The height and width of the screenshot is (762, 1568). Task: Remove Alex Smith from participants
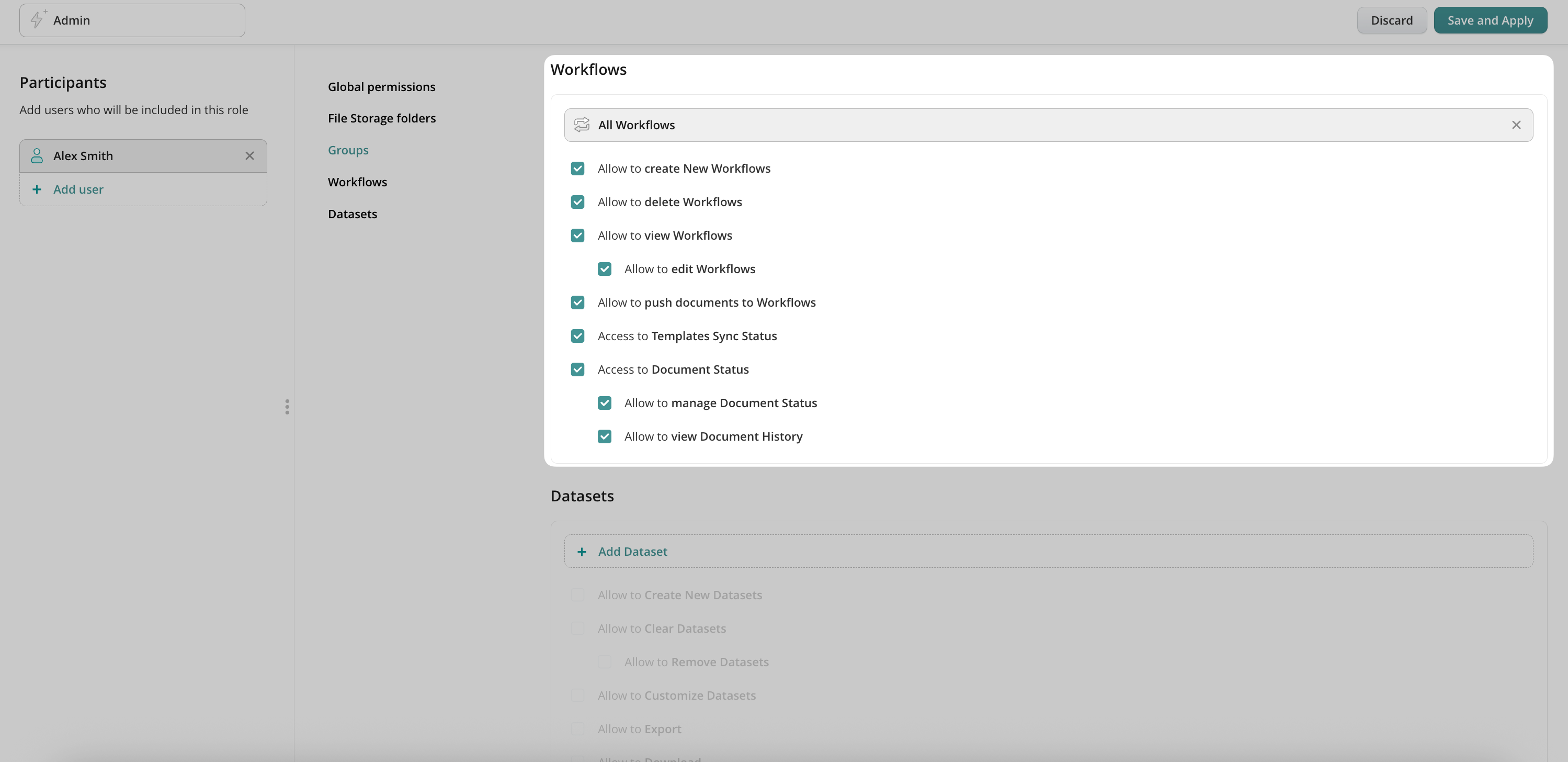(249, 156)
